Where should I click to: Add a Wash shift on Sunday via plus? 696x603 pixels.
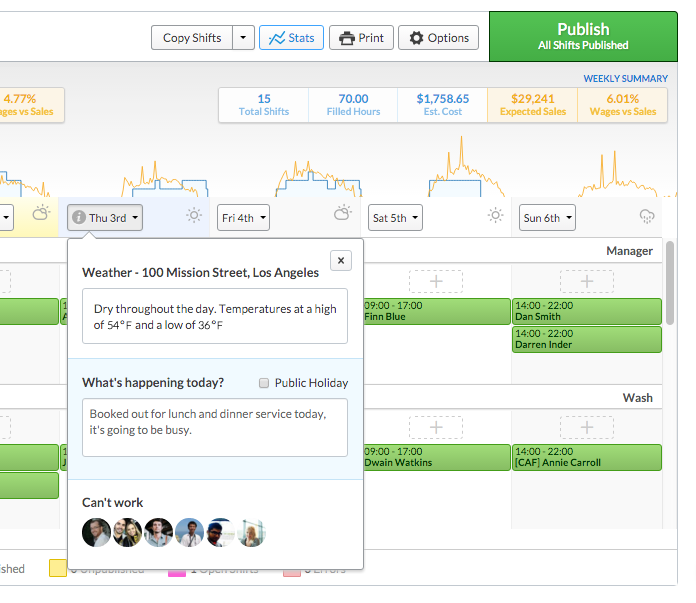pyautogui.click(x=587, y=428)
